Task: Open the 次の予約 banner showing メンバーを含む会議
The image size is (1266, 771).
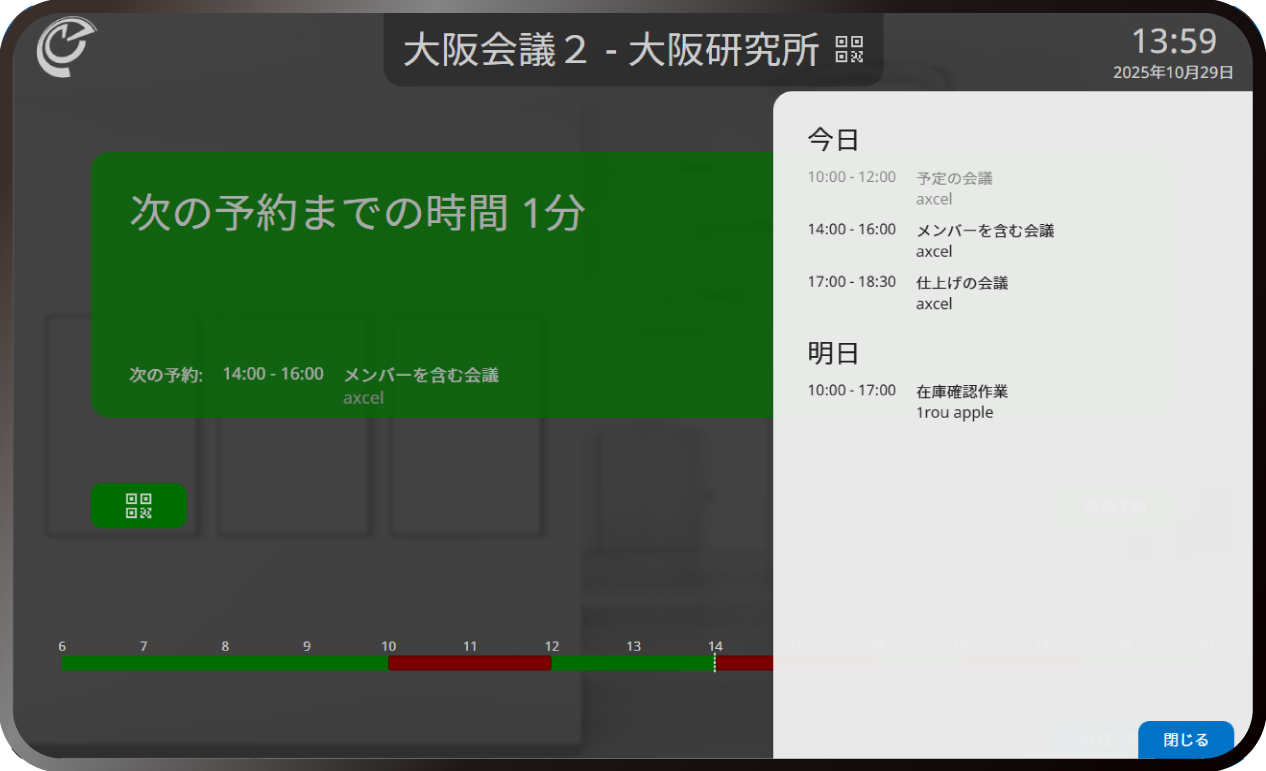Action: [x=420, y=375]
